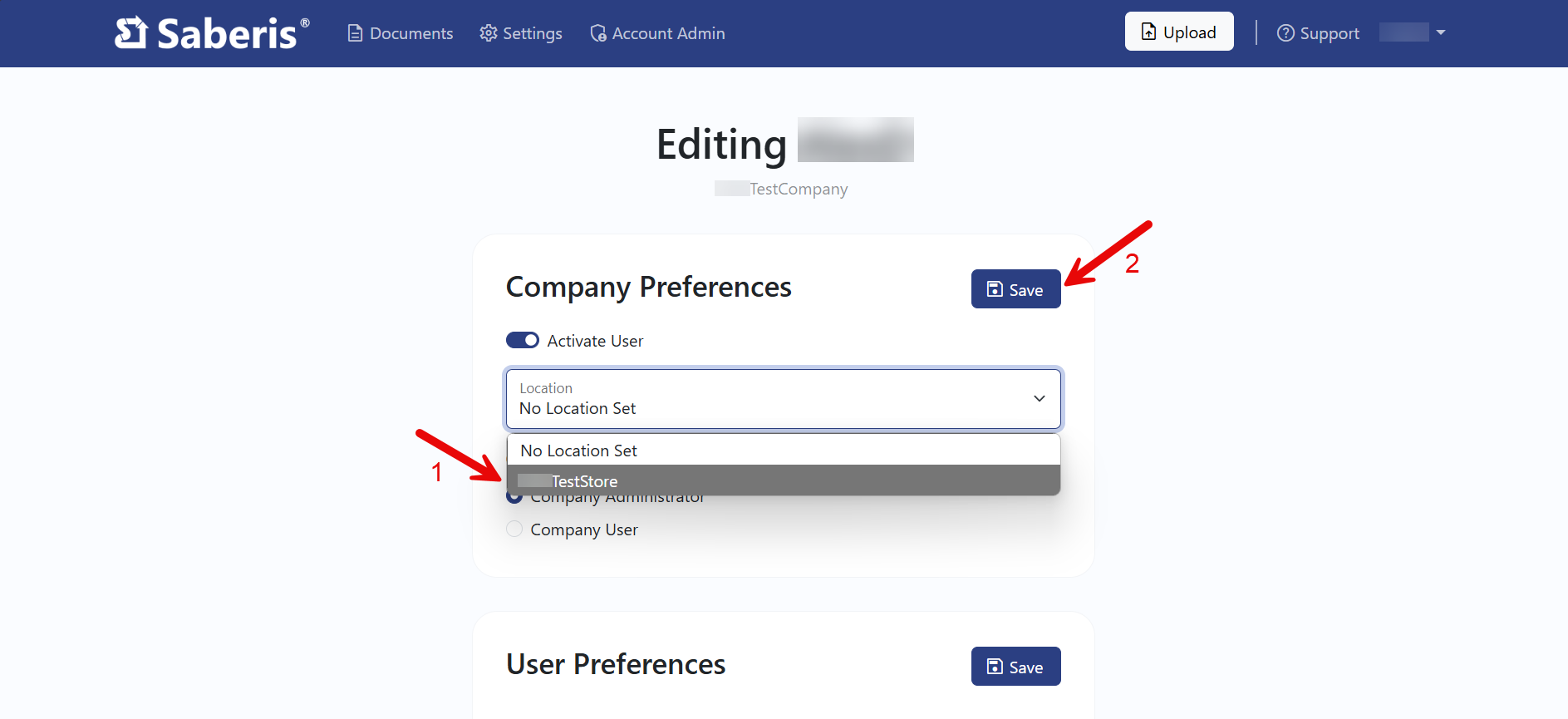The image size is (1568, 719).
Task: Click the Saberis logo icon
Action: [131, 33]
